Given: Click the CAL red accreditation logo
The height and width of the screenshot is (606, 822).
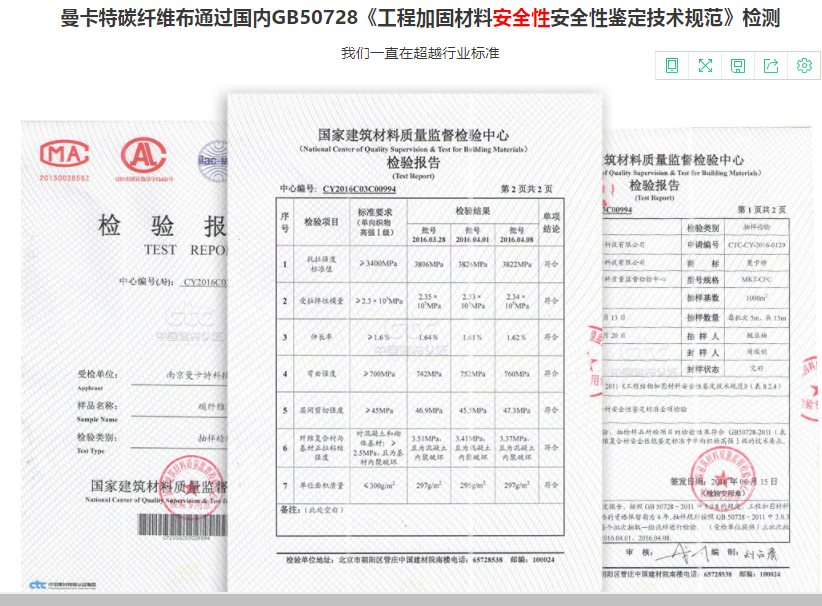Looking at the screenshot, I should pos(143,157).
